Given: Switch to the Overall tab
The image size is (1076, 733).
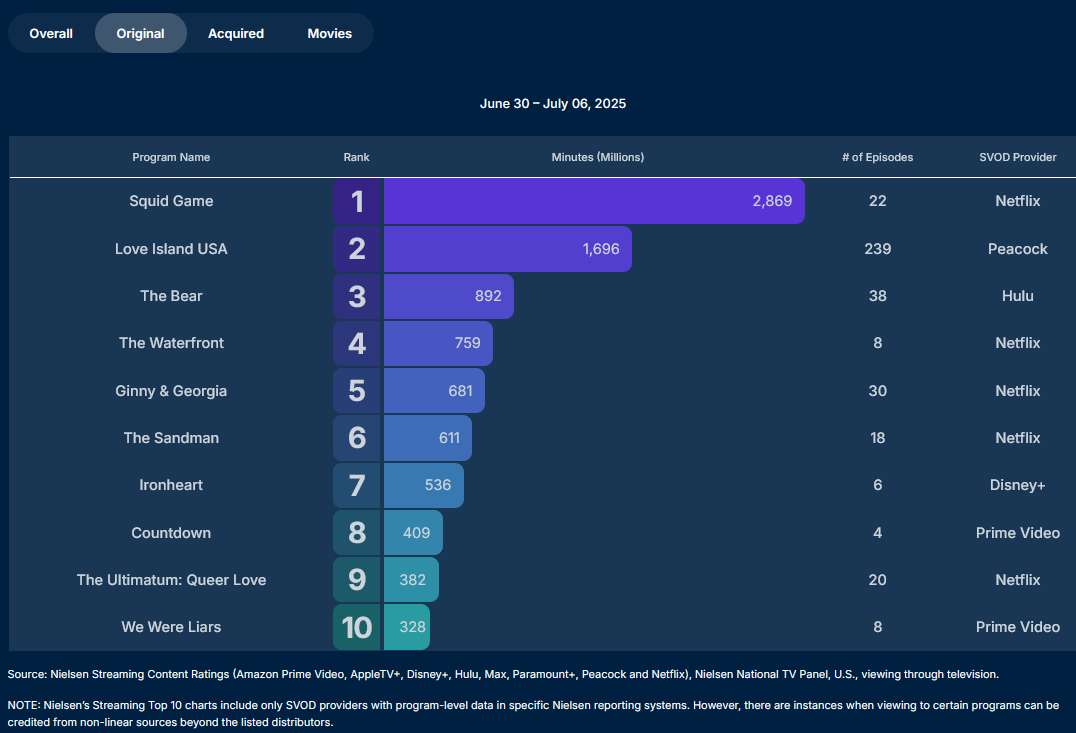Looking at the screenshot, I should [51, 34].
